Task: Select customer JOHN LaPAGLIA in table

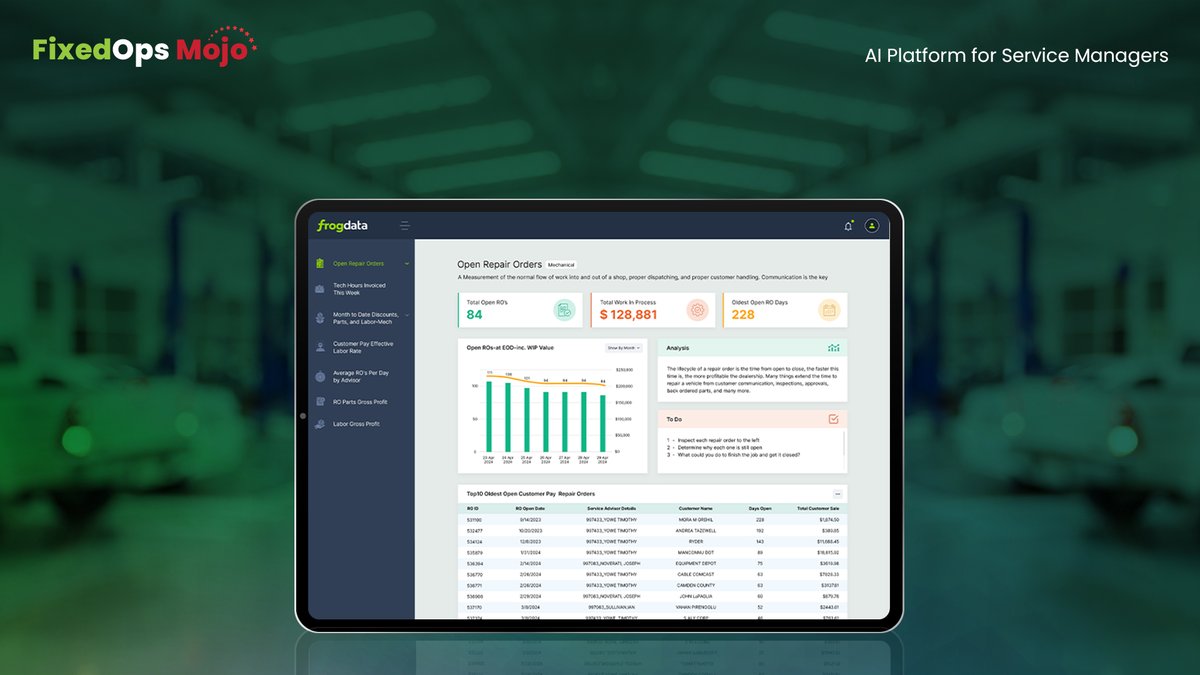Action: [696, 596]
